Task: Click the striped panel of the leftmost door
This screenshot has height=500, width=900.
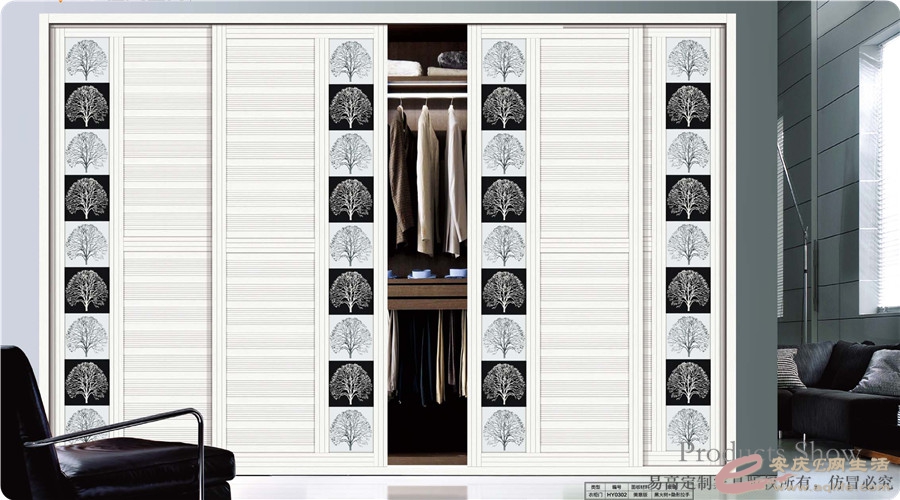Action: point(165,240)
